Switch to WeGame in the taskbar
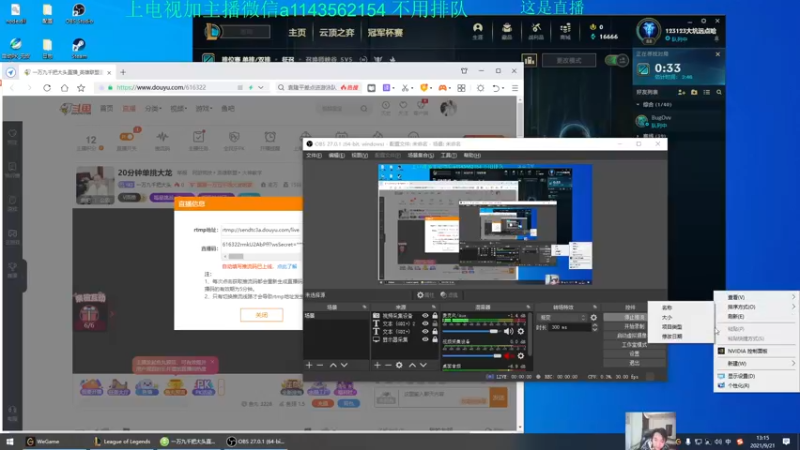 pos(43,441)
